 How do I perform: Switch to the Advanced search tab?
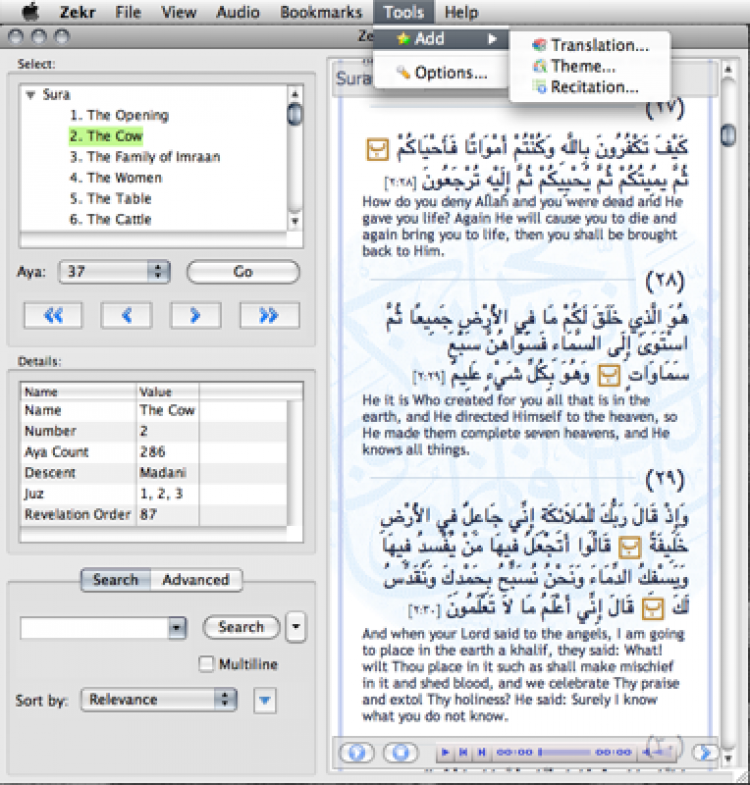pos(195,580)
